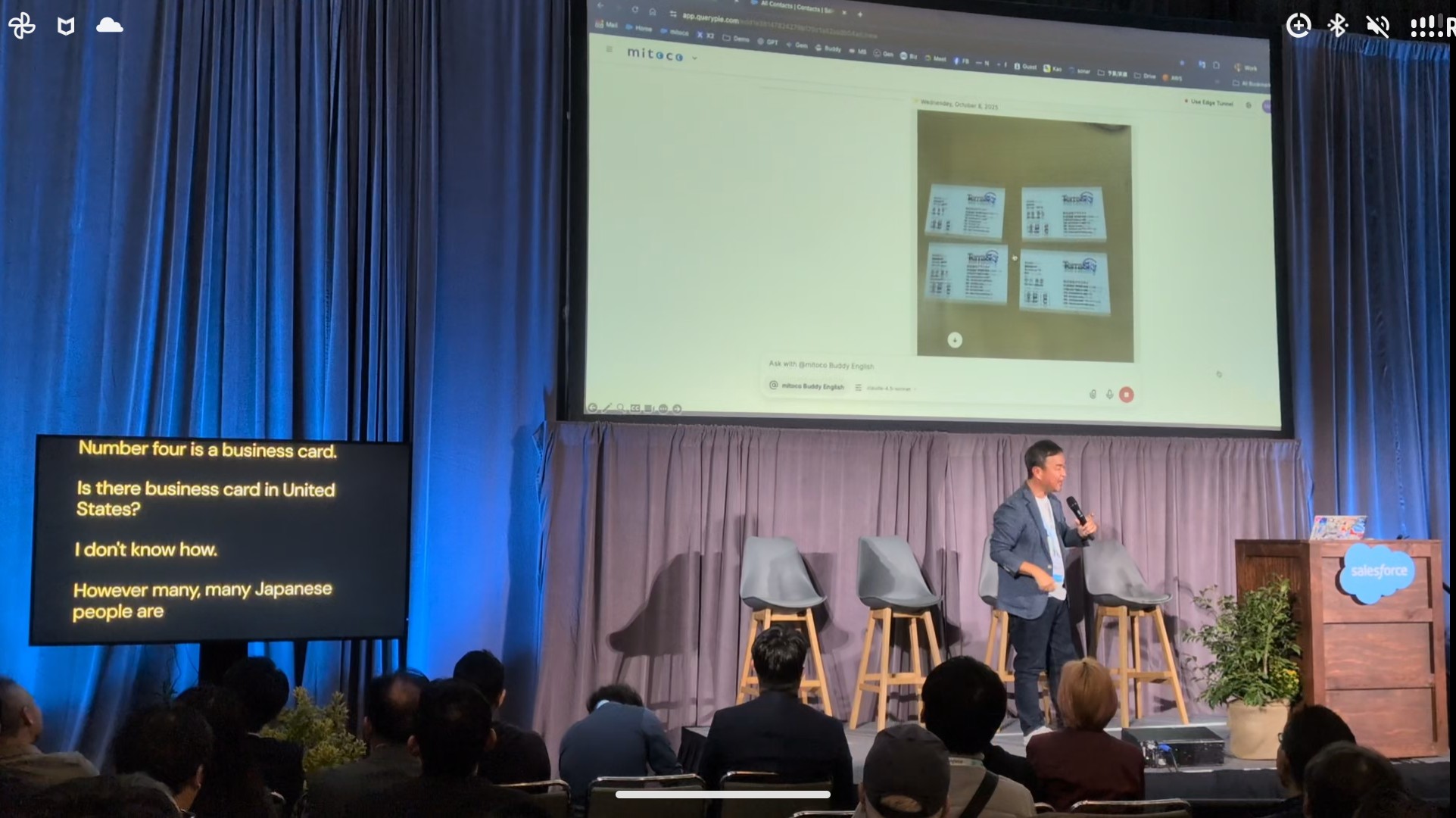The width and height of the screenshot is (1456, 818).
Task: Click the scroll-down arrow on image
Action: point(955,340)
